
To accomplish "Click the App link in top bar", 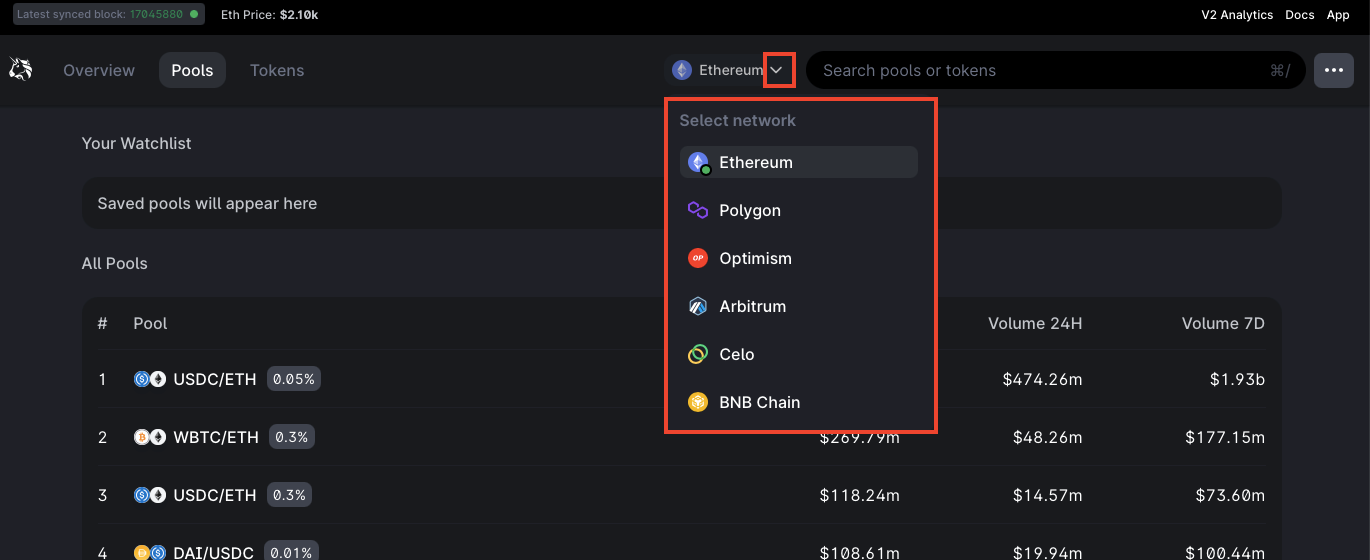I will (x=1338, y=15).
